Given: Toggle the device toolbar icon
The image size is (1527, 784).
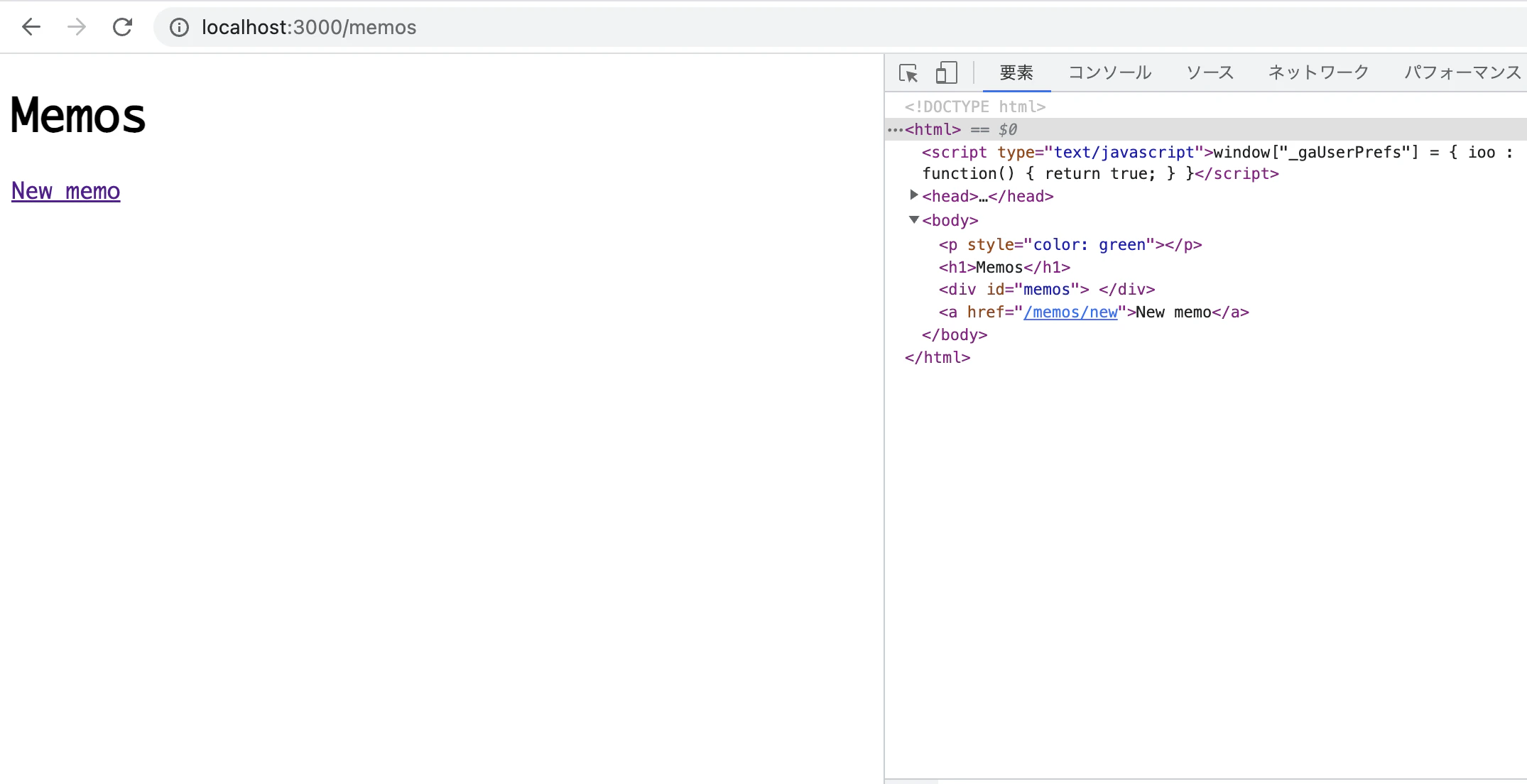Looking at the screenshot, I should tap(946, 72).
